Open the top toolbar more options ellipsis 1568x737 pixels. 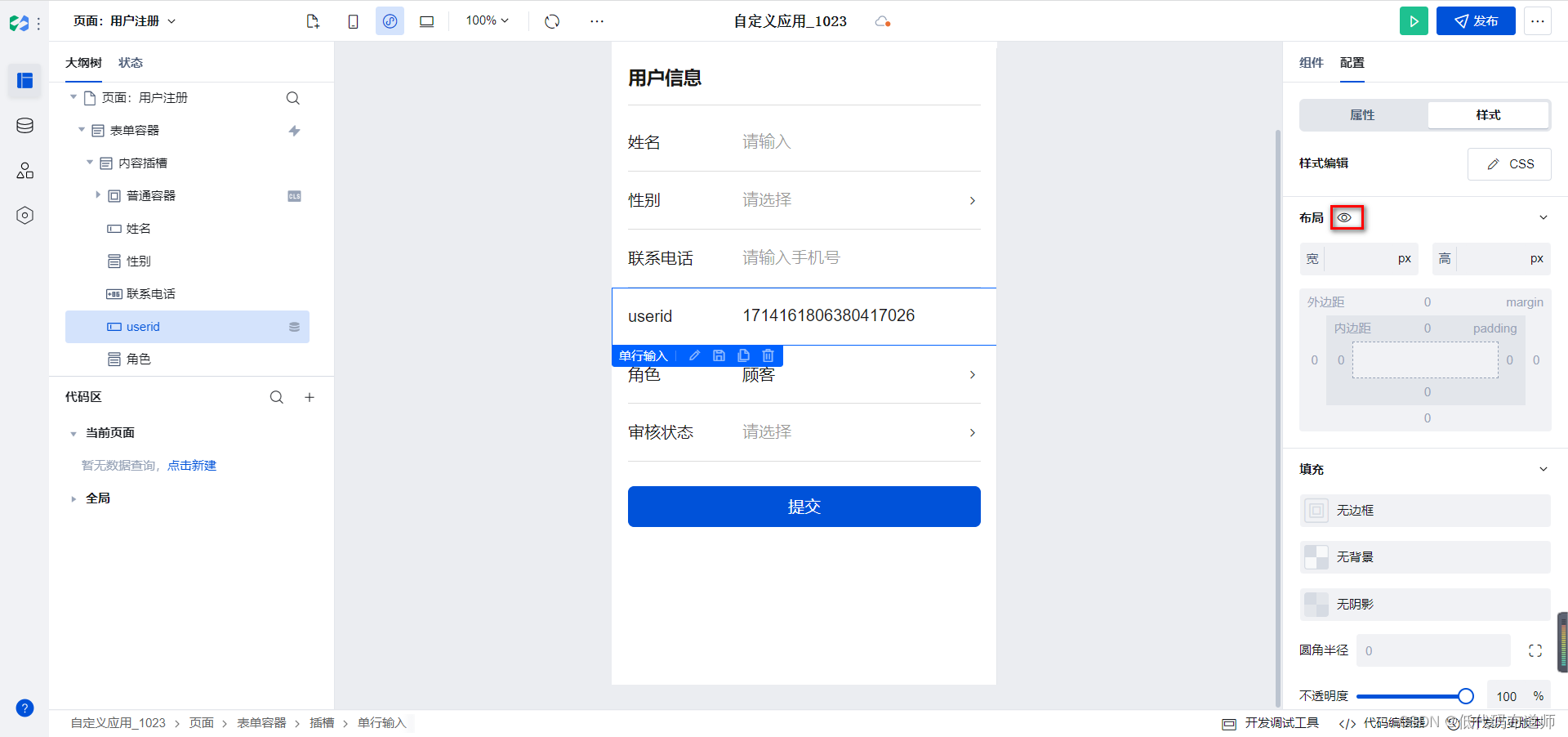click(597, 21)
